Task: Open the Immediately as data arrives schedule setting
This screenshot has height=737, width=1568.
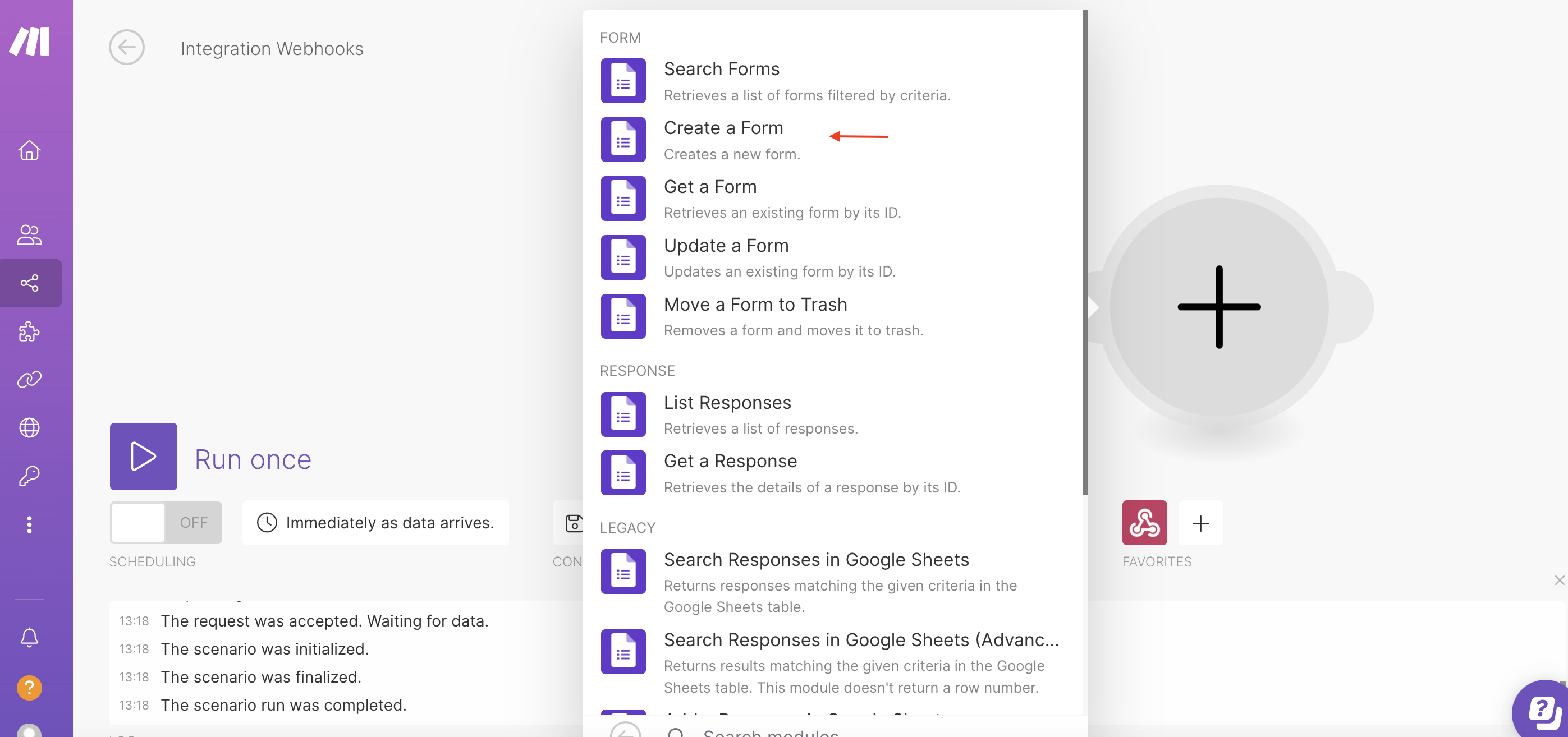Action: 375,523
